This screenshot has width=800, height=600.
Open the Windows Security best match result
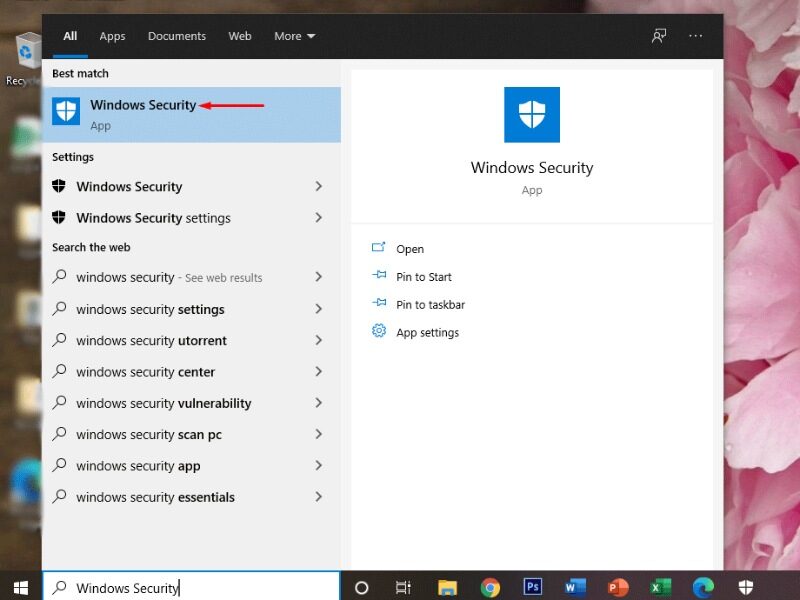coord(143,113)
